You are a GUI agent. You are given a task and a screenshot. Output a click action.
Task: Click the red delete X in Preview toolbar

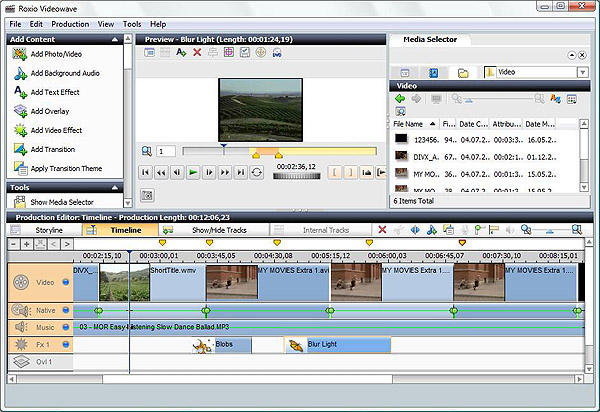click(x=197, y=52)
